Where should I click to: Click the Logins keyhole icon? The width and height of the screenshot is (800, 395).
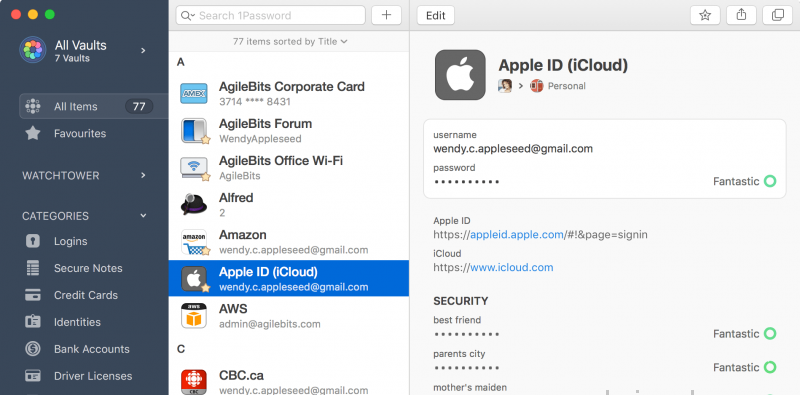tap(33, 241)
